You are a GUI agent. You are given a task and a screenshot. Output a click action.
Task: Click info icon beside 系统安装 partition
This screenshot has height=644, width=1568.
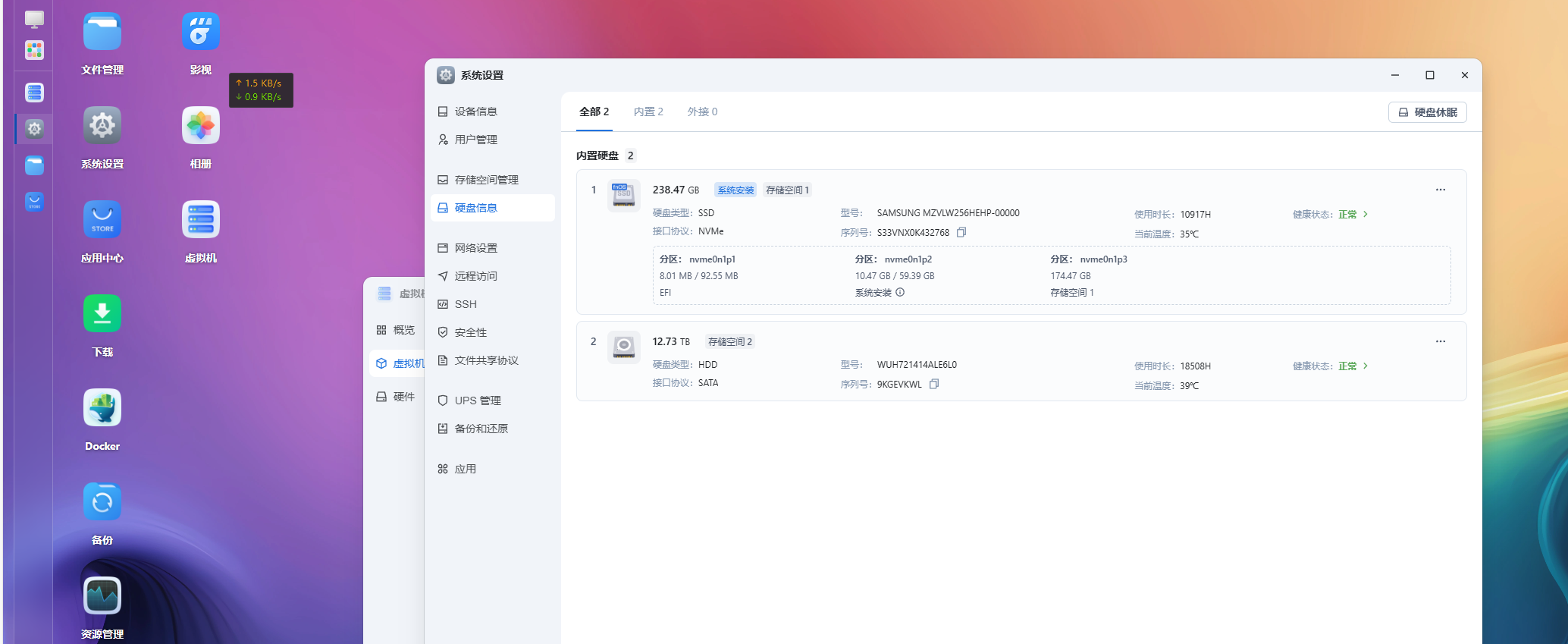click(900, 293)
